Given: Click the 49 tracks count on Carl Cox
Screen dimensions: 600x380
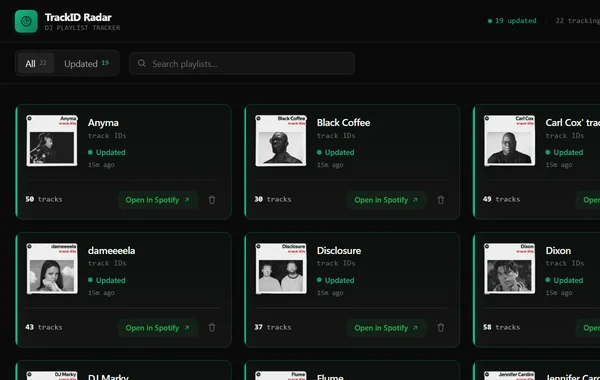Looking at the screenshot, I should tap(501, 199).
